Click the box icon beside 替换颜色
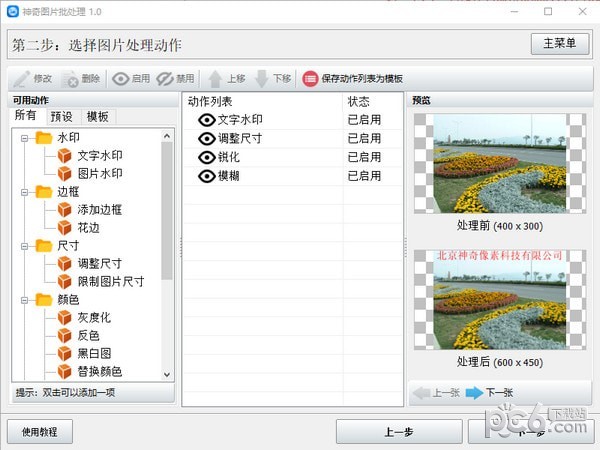600x450 pixels. click(x=64, y=371)
